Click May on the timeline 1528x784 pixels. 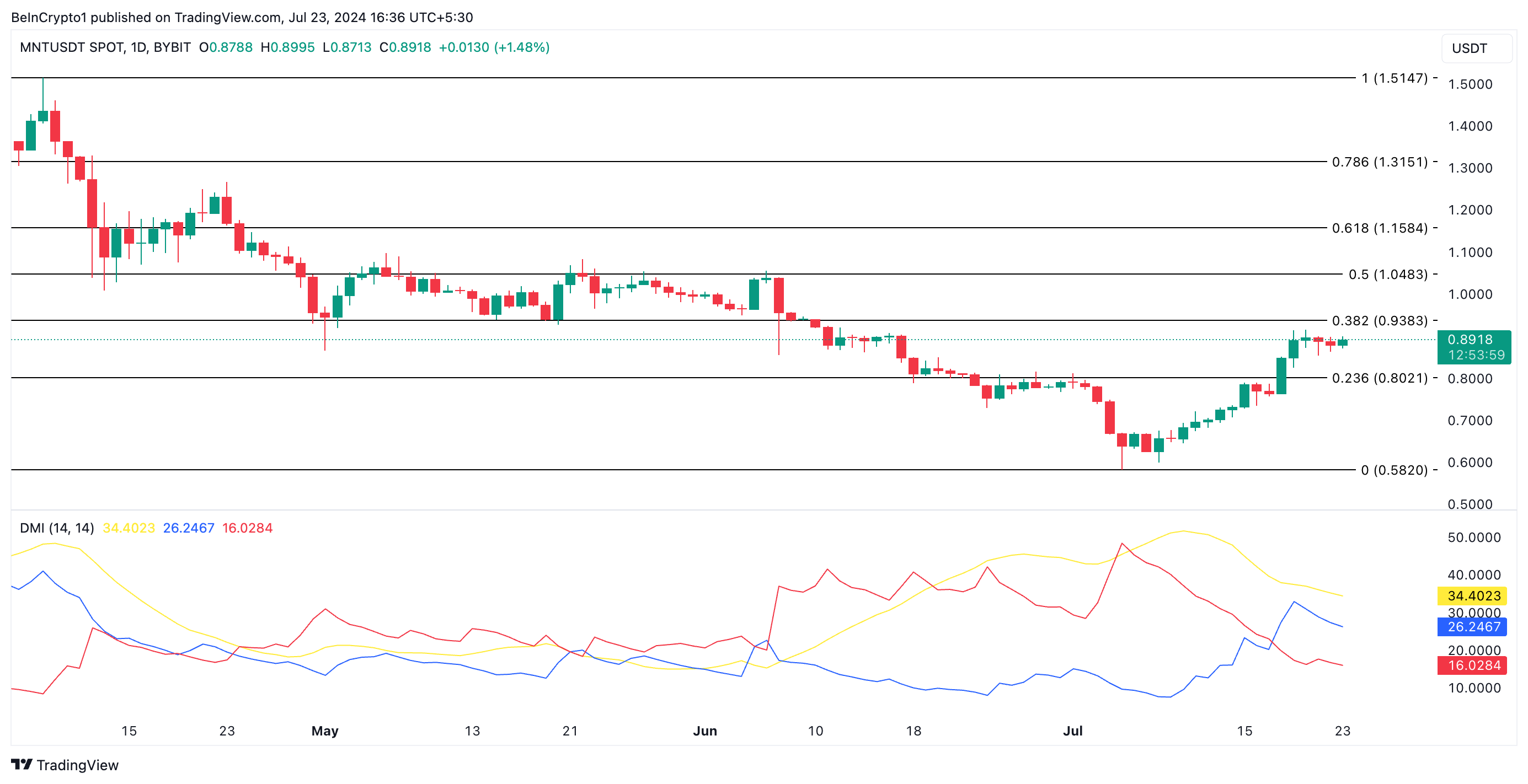click(324, 731)
